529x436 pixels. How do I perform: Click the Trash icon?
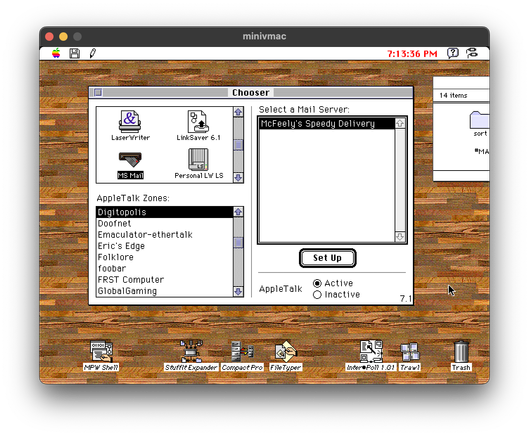tap(461, 356)
